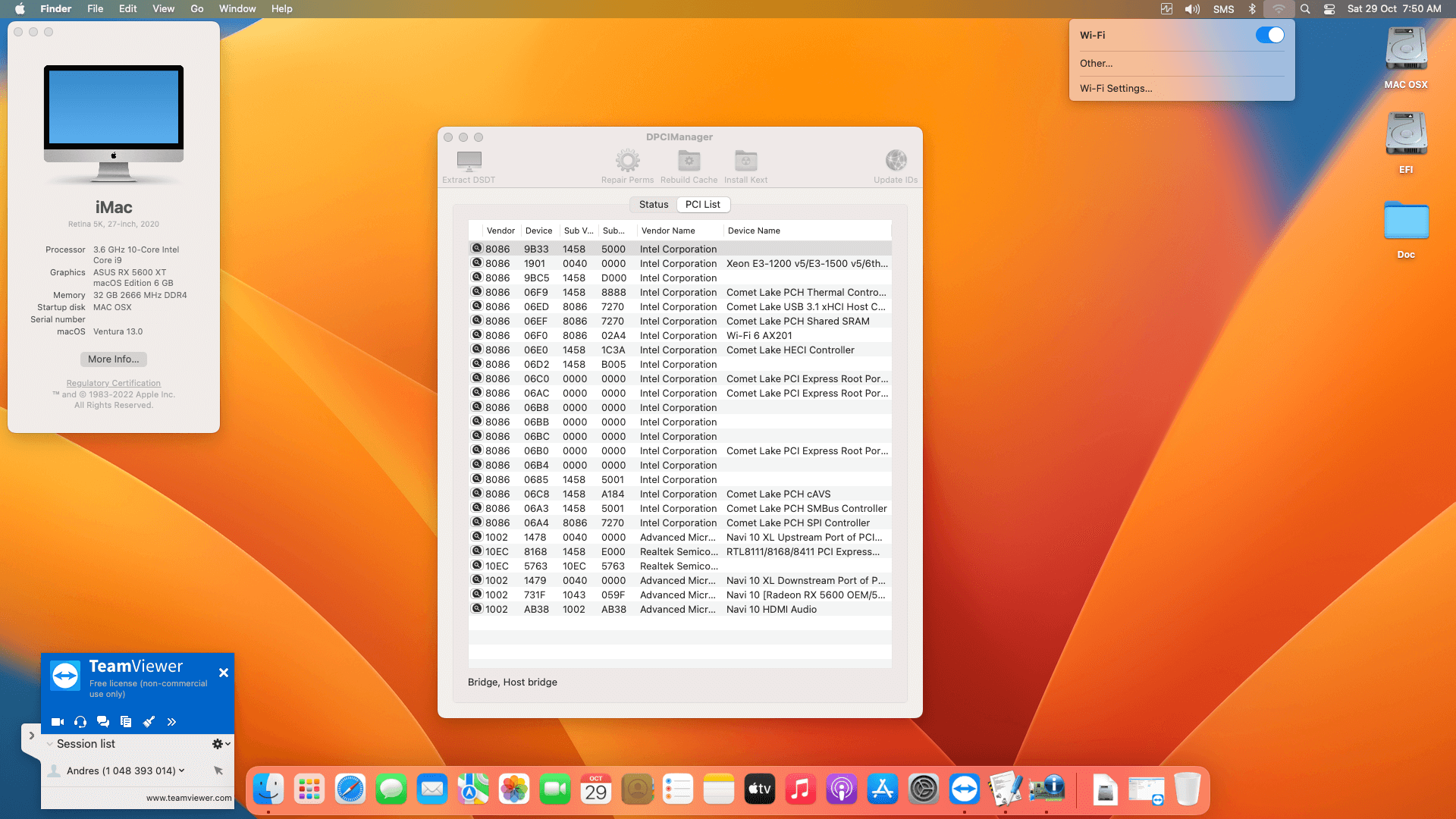Viewport: 1456px width, 819px height.
Task: Expand more TeamViewer tools double-chevron
Action: point(171,722)
